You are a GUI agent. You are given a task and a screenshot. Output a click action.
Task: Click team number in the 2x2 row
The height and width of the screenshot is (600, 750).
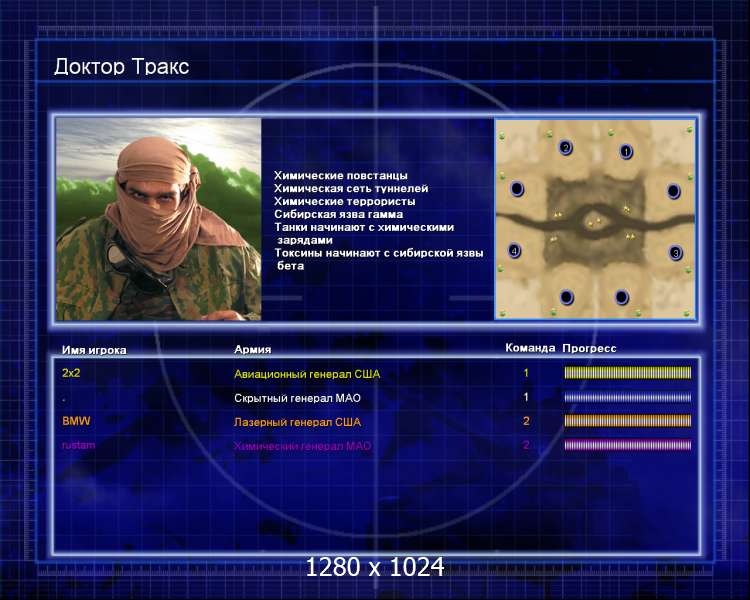tap(526, 373)
